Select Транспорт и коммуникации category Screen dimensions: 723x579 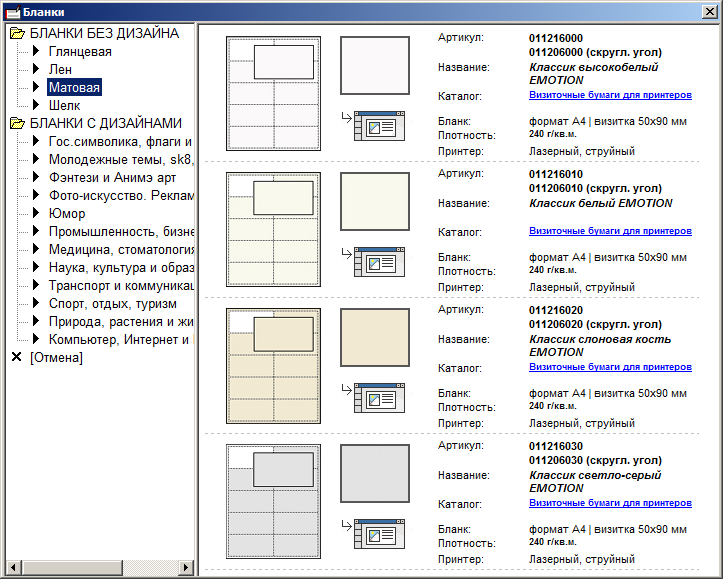(x=121, y=286)
